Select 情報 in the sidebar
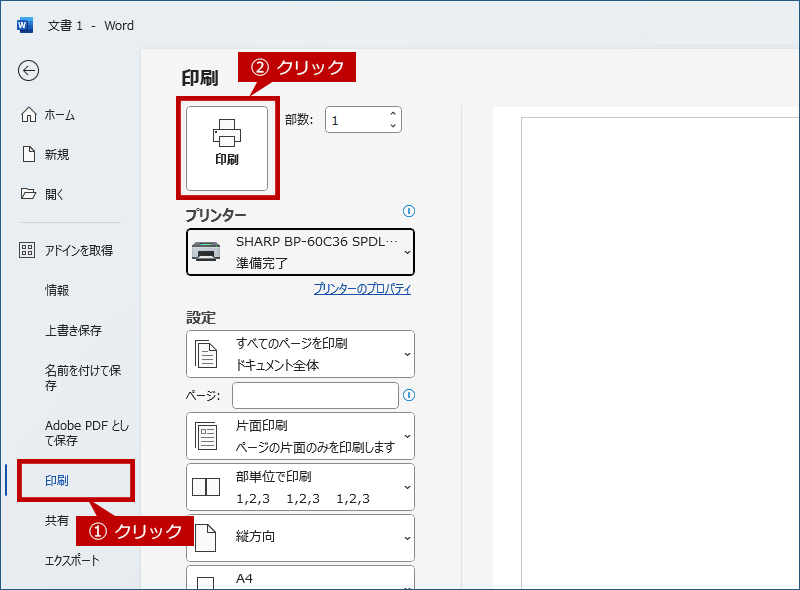This screenshot has width=800, height=590. tap(57, 290)
